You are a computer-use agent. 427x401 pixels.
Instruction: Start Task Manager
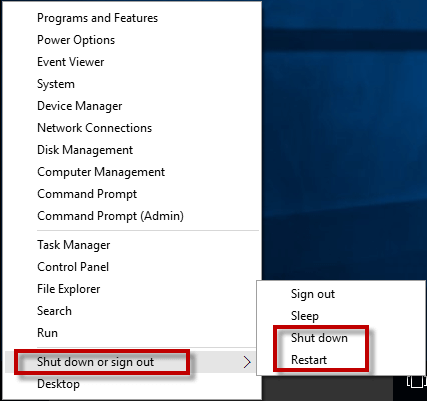coord(73,245)
